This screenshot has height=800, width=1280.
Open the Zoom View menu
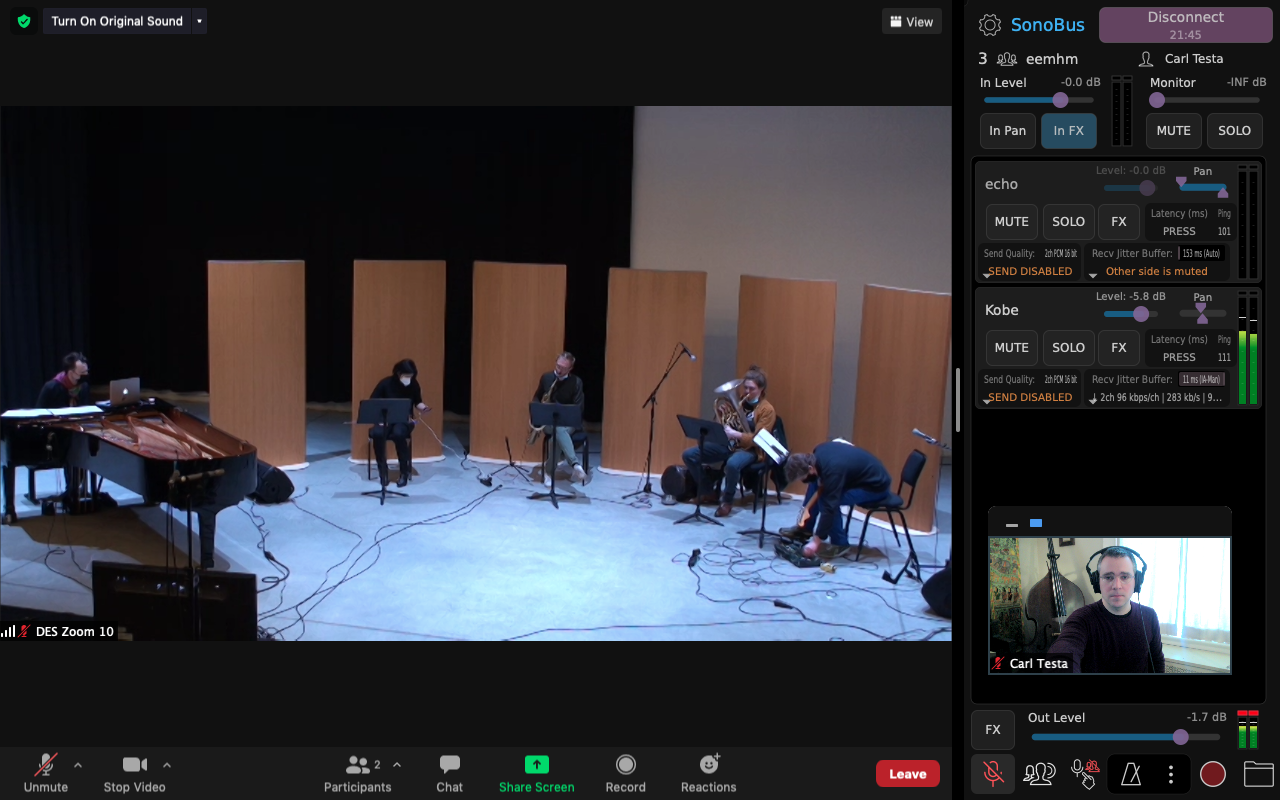[911, 21]
